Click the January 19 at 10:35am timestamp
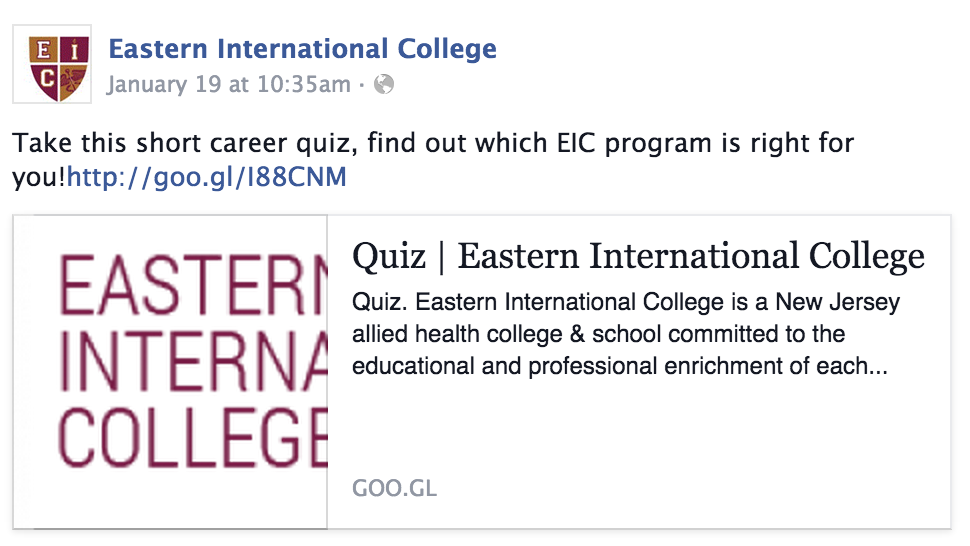 (x=229, y=84)
